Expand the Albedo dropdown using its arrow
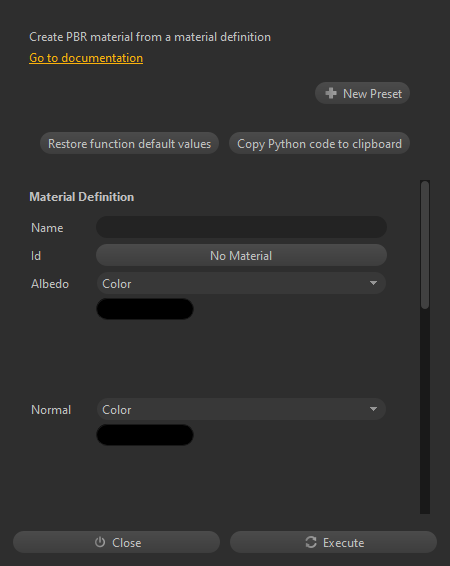This screenshot has width=450, height=566. point(373,283)
